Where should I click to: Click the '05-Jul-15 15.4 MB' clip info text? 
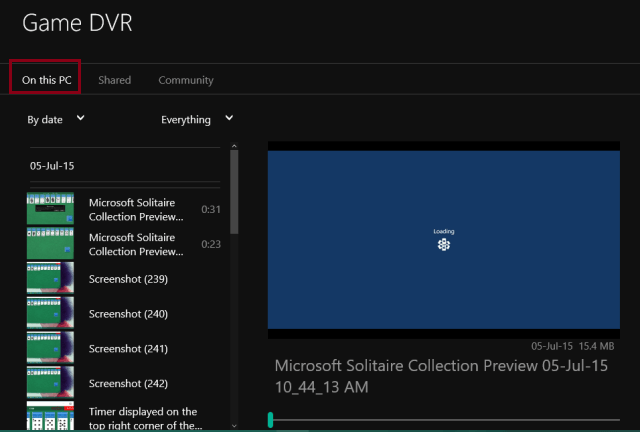point(572,346)
